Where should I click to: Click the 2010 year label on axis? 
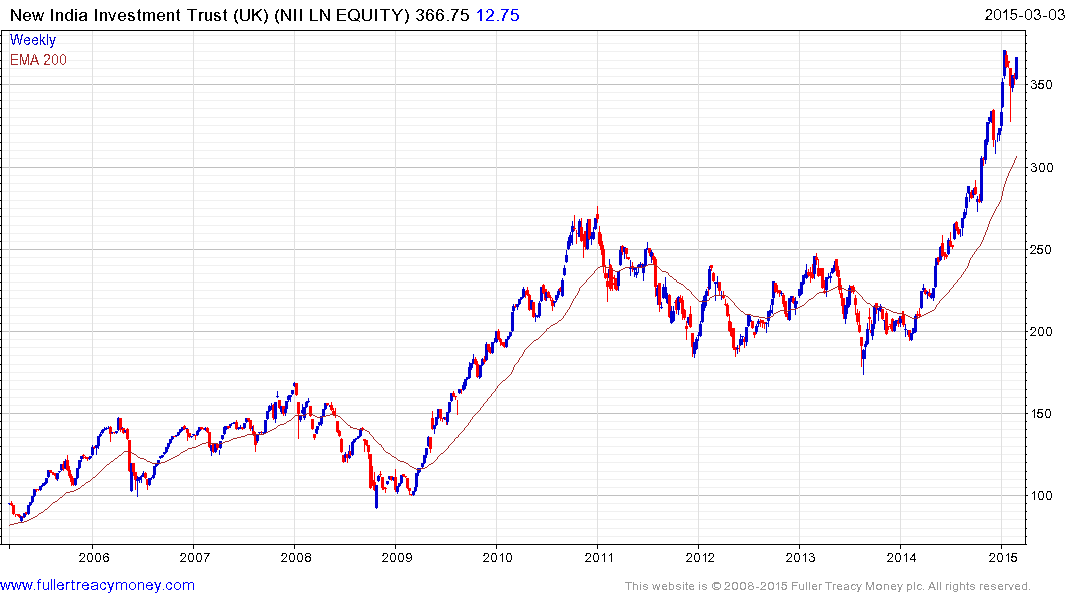[x=498, y=557]
